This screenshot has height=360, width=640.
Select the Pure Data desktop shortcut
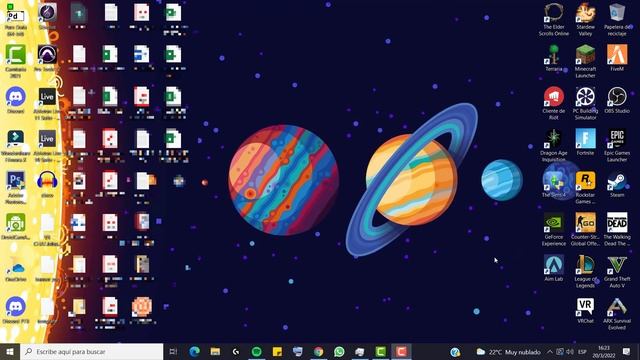point(16,19)
